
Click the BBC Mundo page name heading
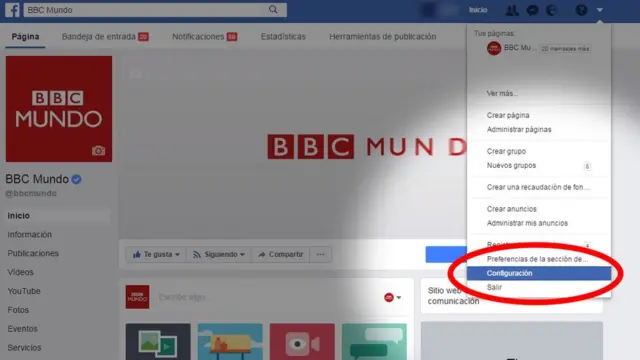(37, 179)
